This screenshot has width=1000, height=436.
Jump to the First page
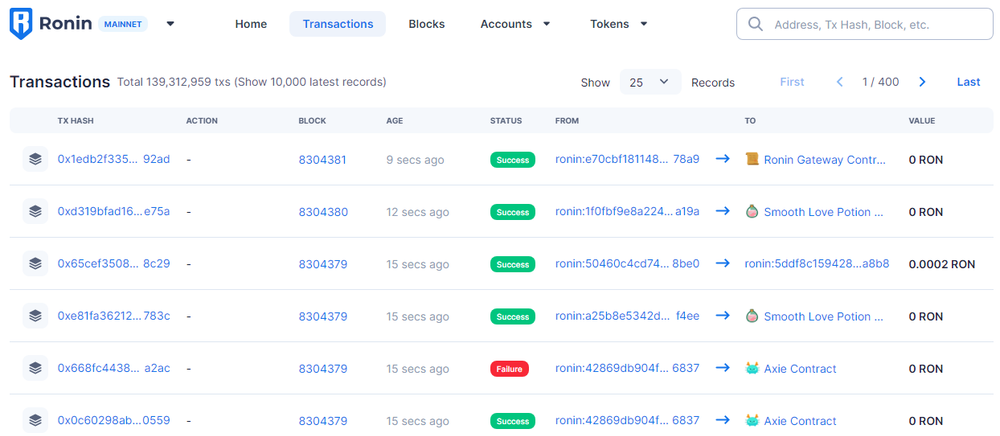[792, 82]
